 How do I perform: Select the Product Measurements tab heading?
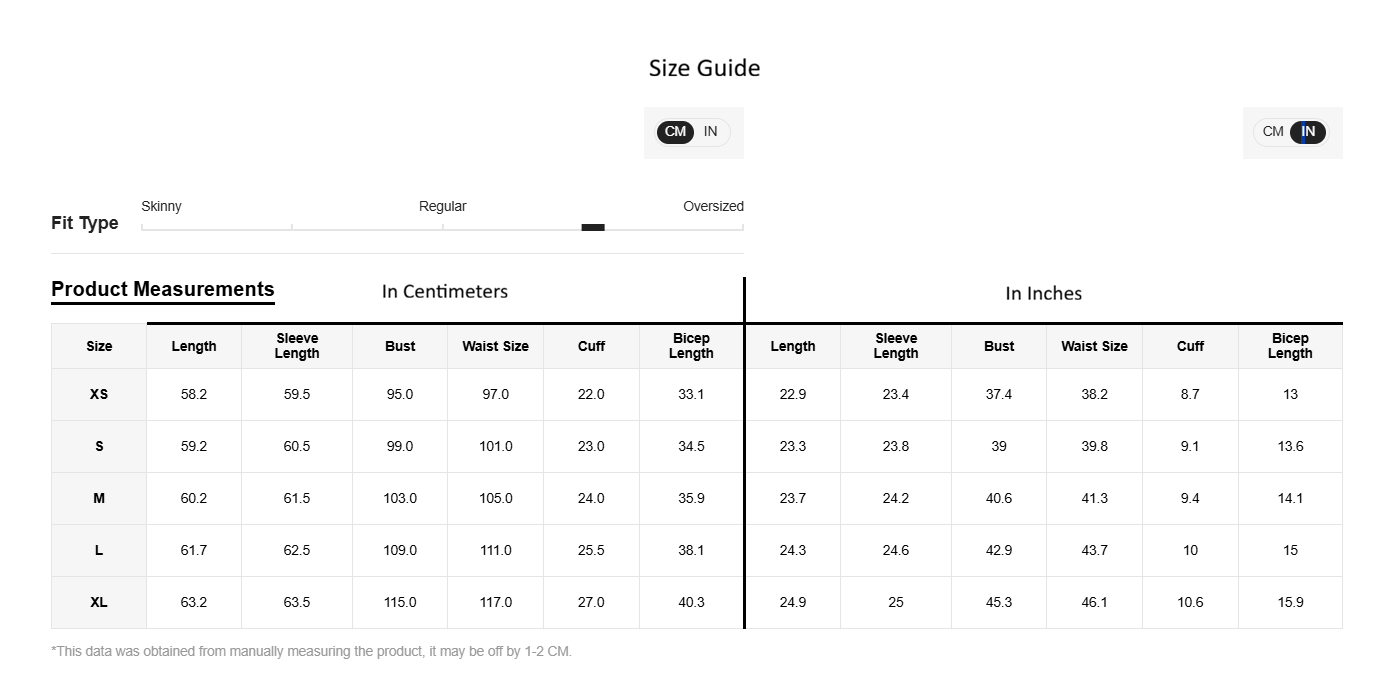tap(163, 290)
